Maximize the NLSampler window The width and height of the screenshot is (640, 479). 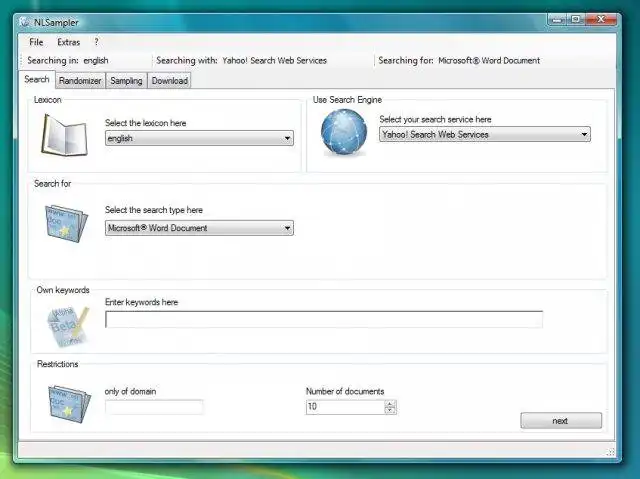click(x=576, y=20)
